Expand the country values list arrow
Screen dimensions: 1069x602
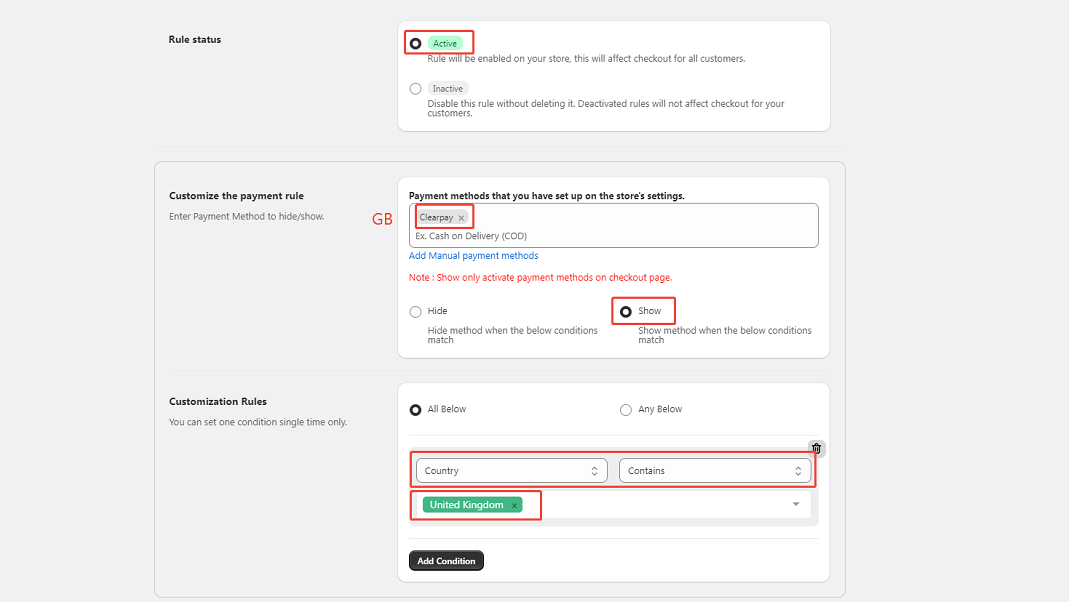click(796, 505)
